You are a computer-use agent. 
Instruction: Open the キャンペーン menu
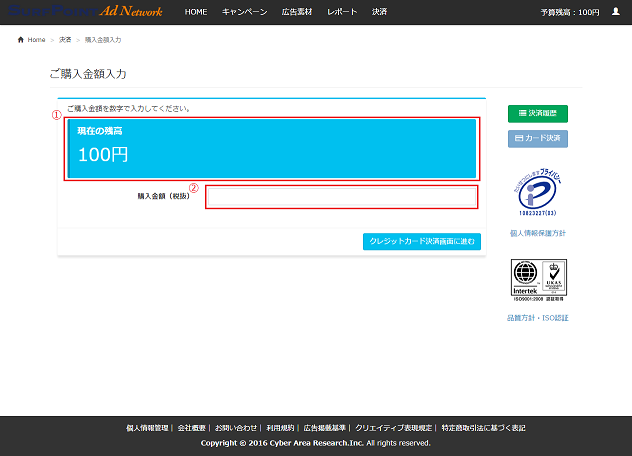pyautogui.click(x=244, y=12)
